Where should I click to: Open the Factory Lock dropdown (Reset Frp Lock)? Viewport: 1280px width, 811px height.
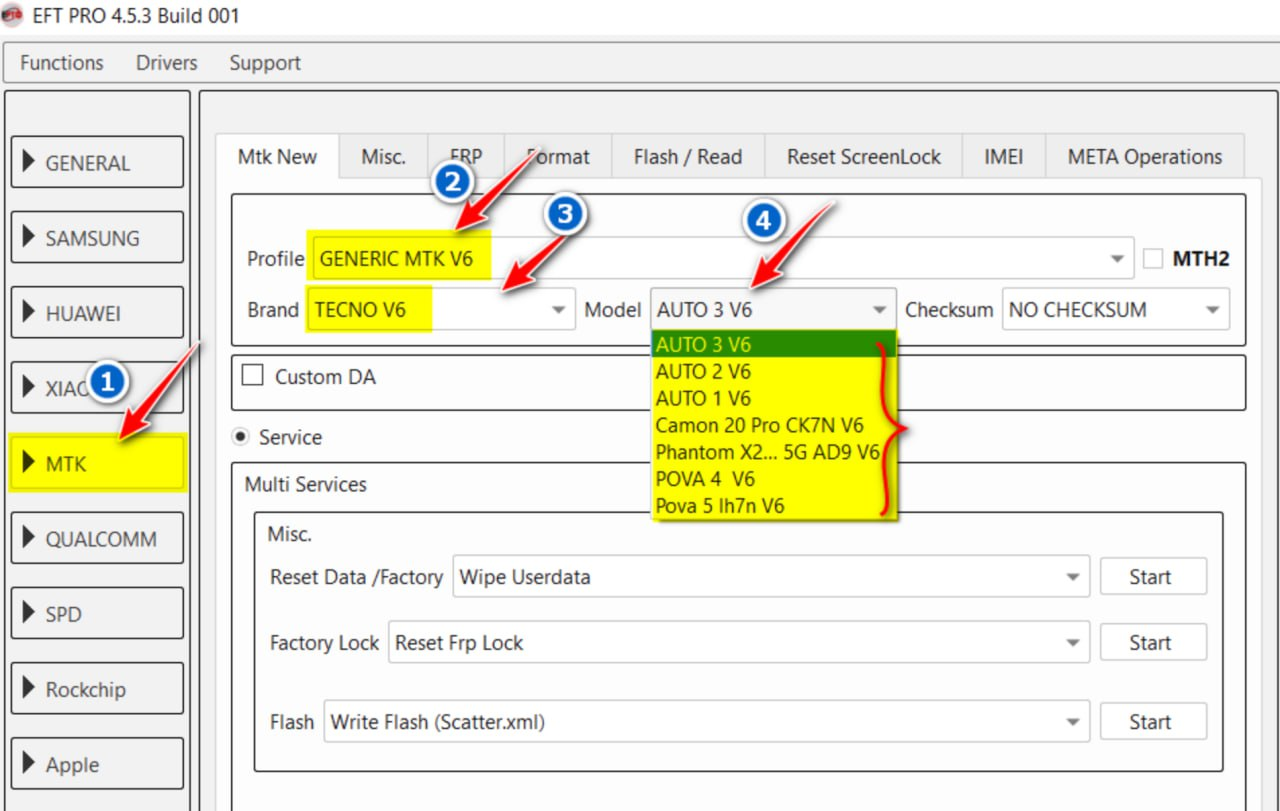point(739,642)
